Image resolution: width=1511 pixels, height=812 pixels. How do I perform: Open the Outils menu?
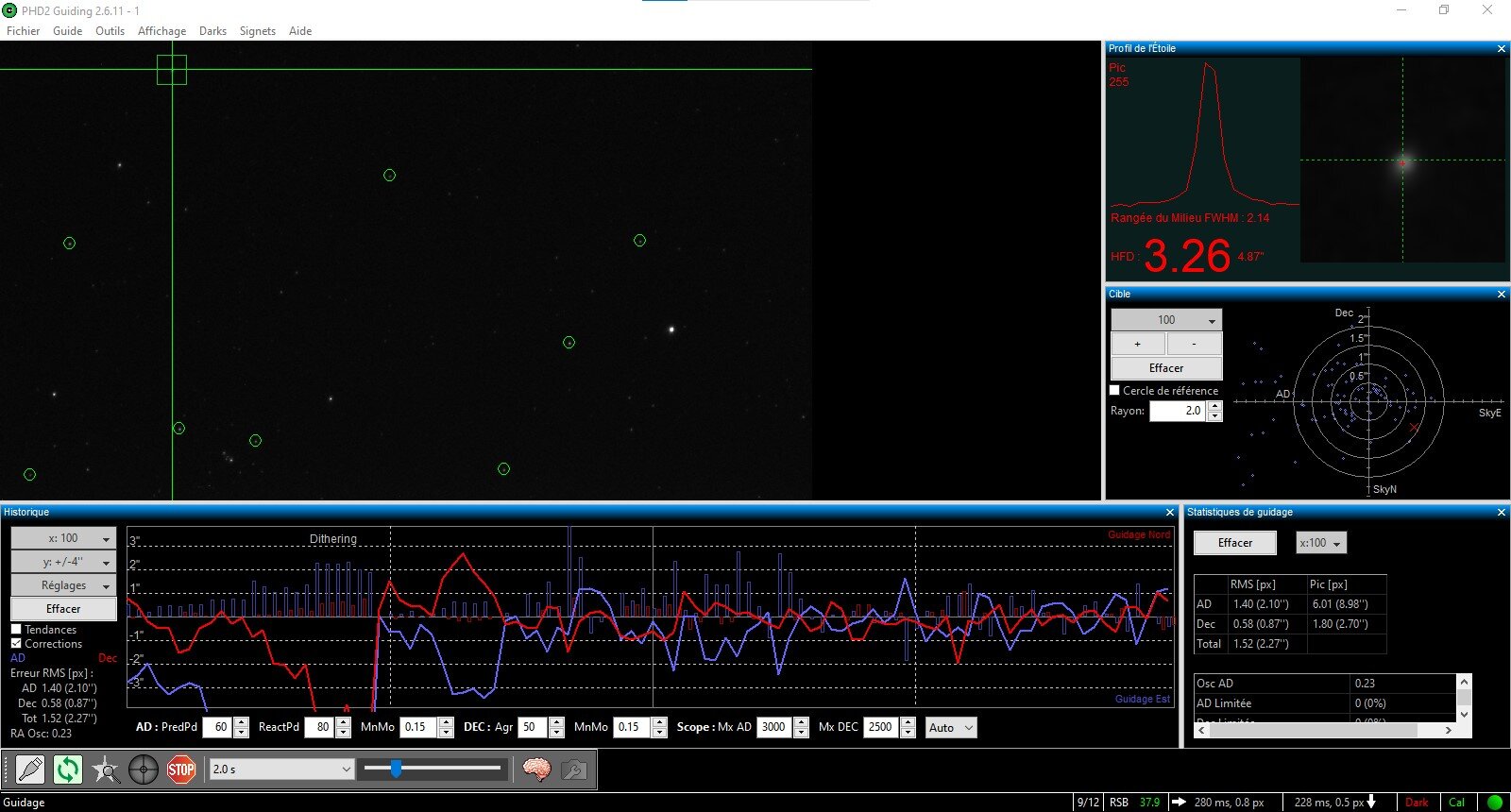[x=110, y=30]
